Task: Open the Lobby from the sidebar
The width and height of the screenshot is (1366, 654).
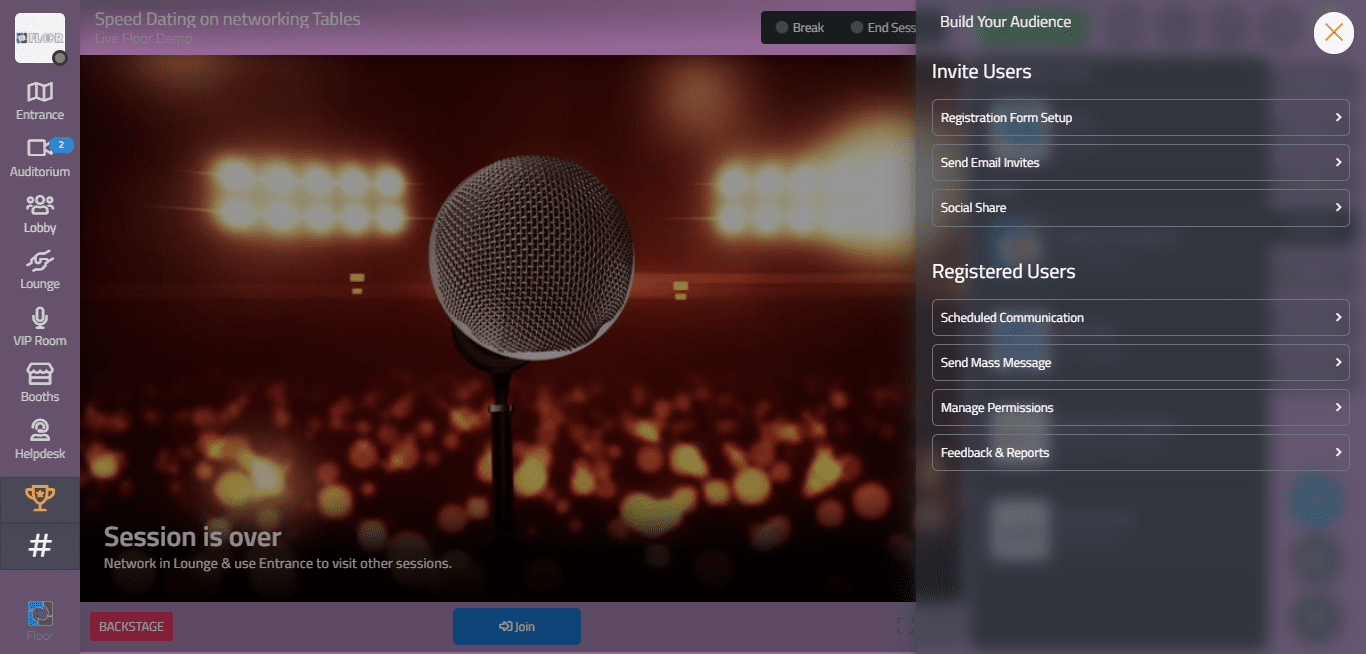Action: [40, 213]
